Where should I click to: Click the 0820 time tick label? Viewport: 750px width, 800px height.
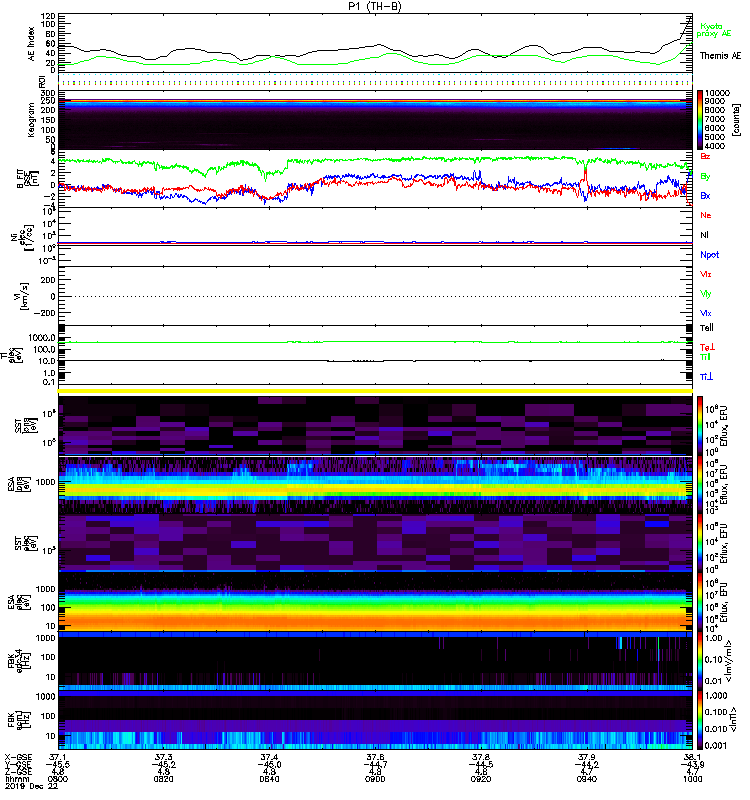[163, 779]
